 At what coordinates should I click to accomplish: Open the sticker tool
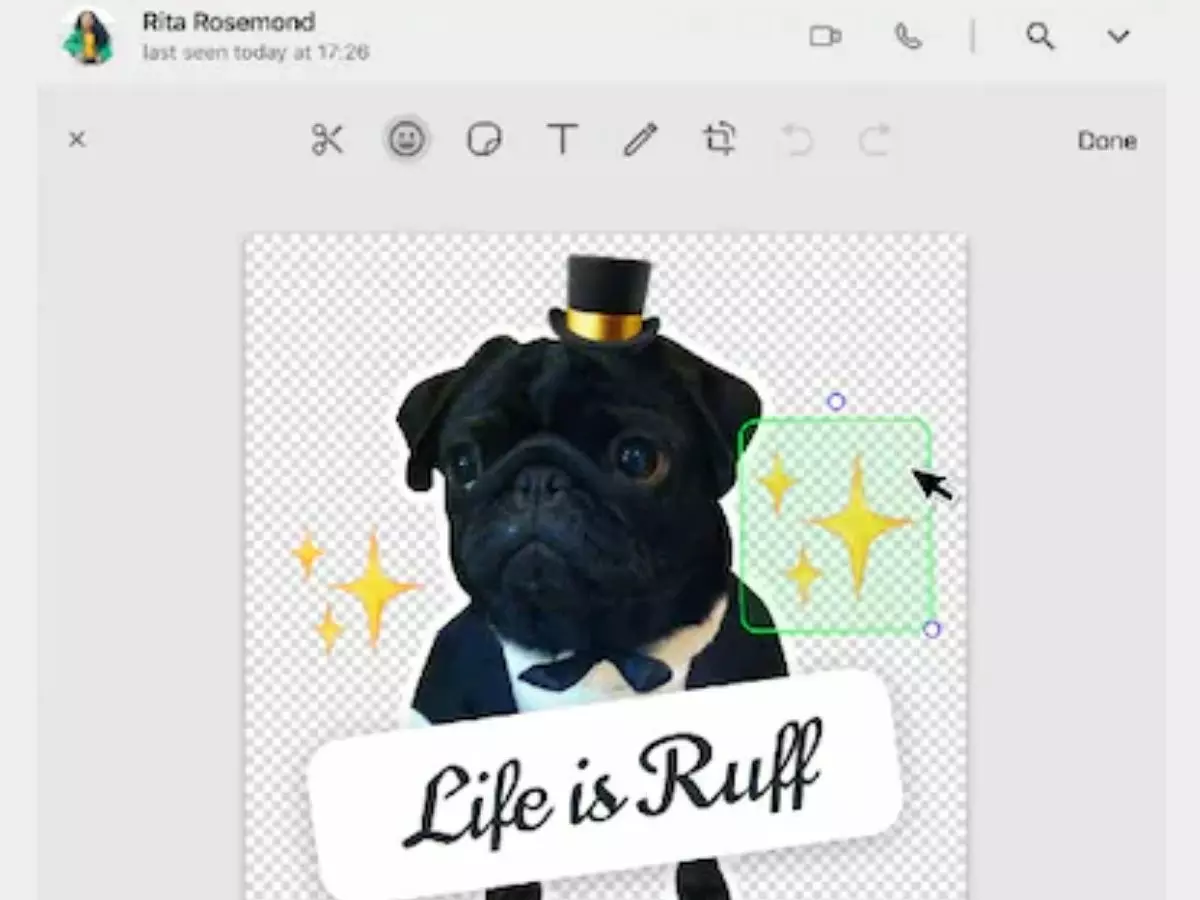(x=484, y=140)
